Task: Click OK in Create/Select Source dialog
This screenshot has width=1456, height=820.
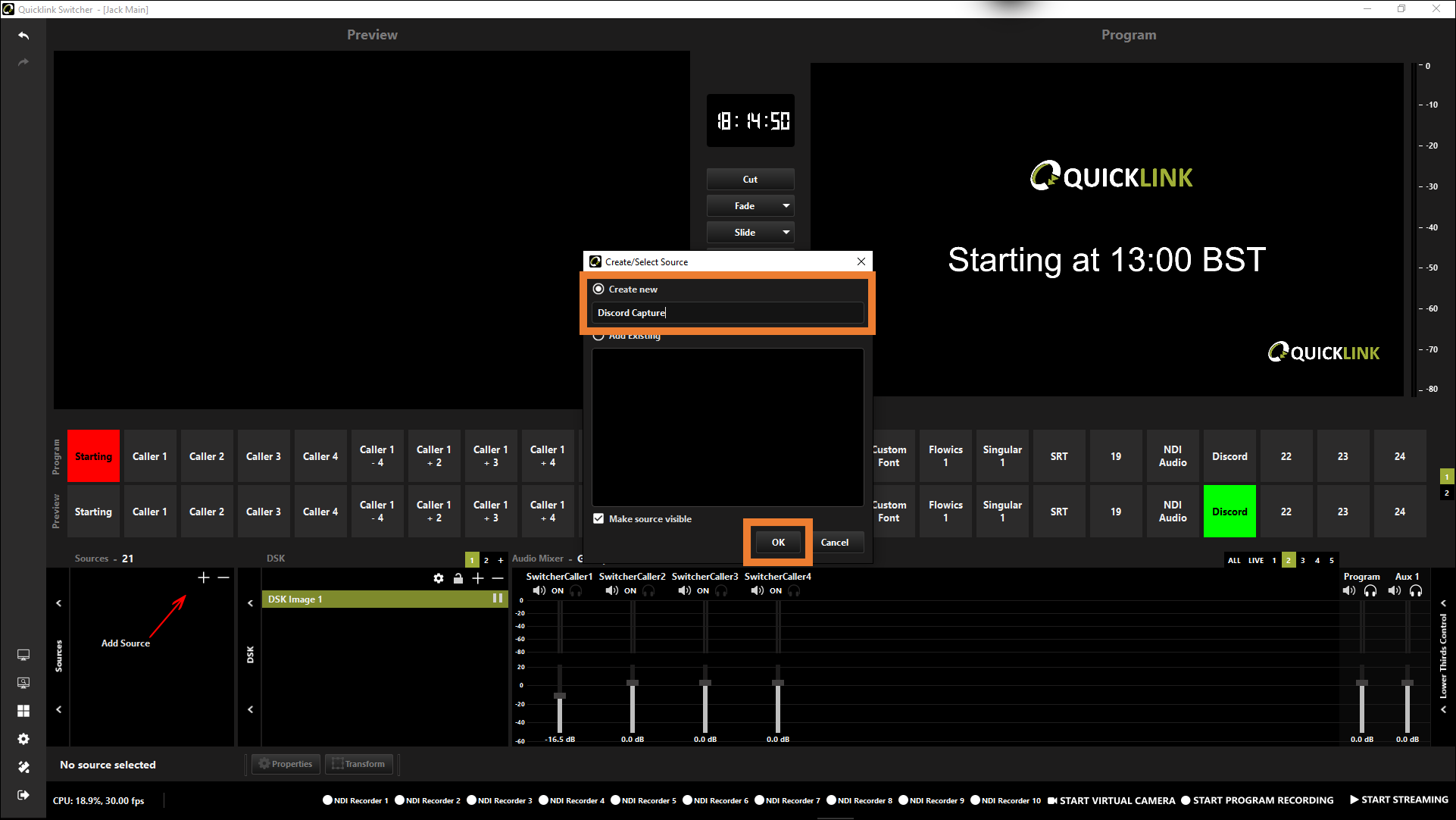Action: (x=778, y=542)
